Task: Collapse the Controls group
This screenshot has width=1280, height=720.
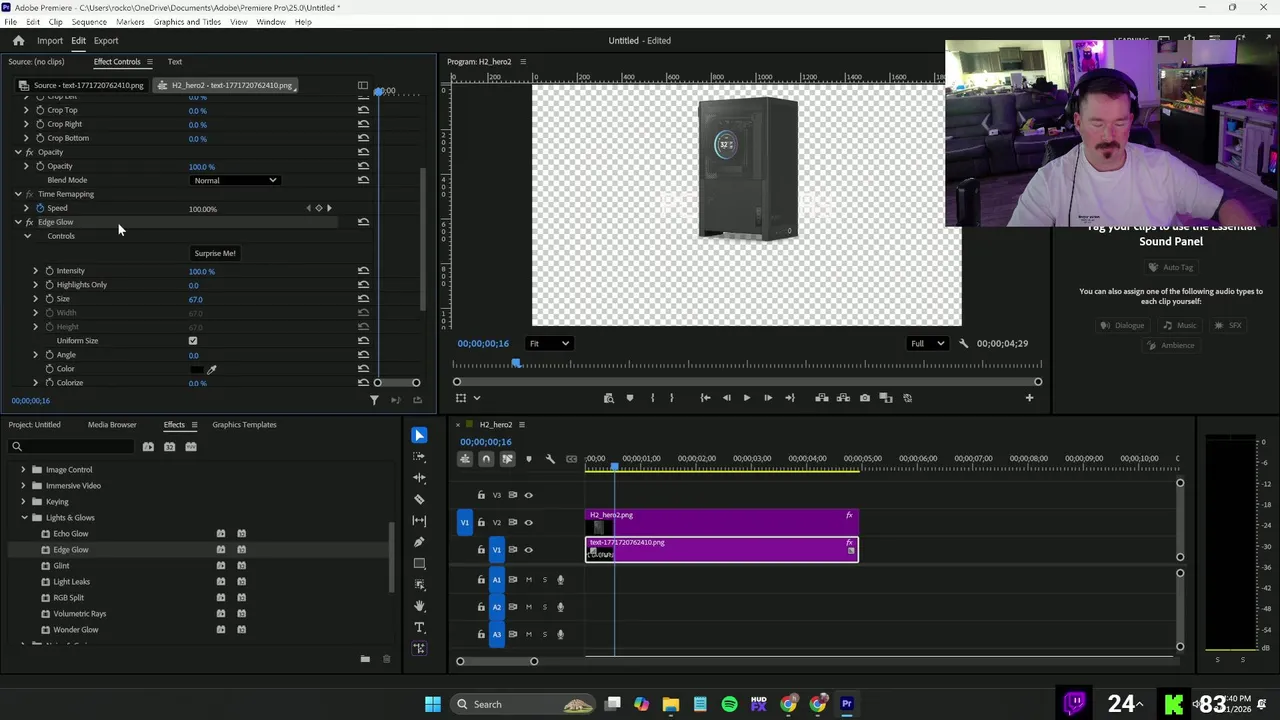Action: (x=28, y=236)
